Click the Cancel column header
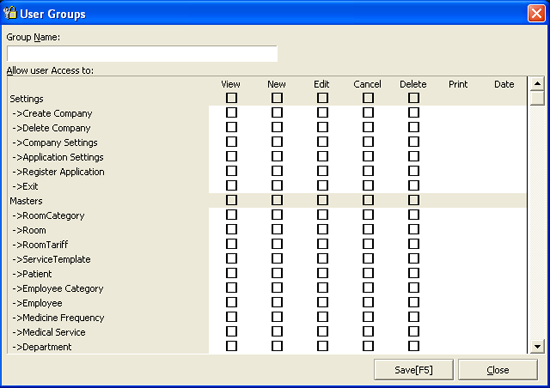Viewport: 550px width, 388px height. pos(367,84)
